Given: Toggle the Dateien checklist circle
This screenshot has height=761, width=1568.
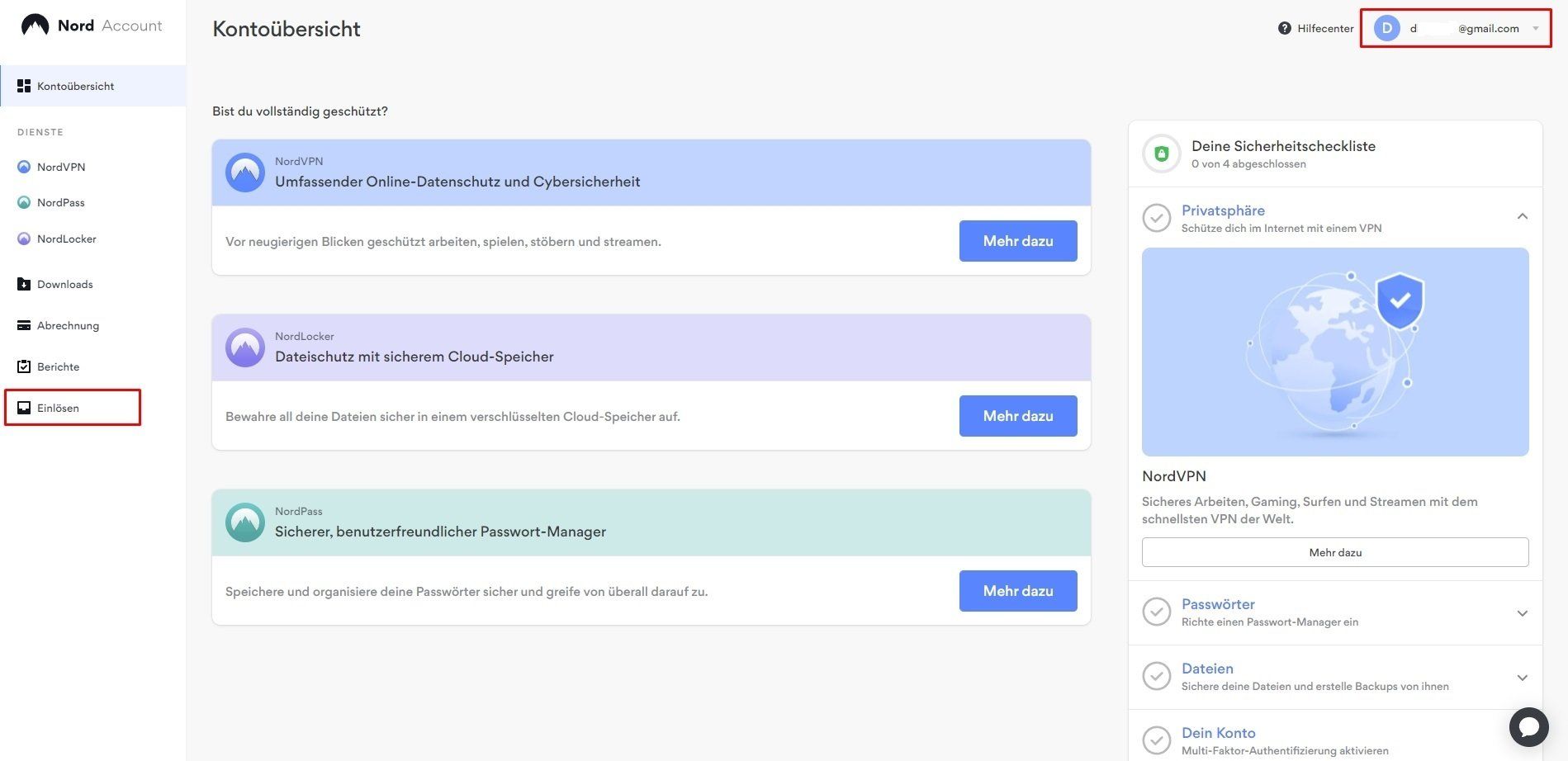Looking at the screenshot, I should tap(1156, 676).
